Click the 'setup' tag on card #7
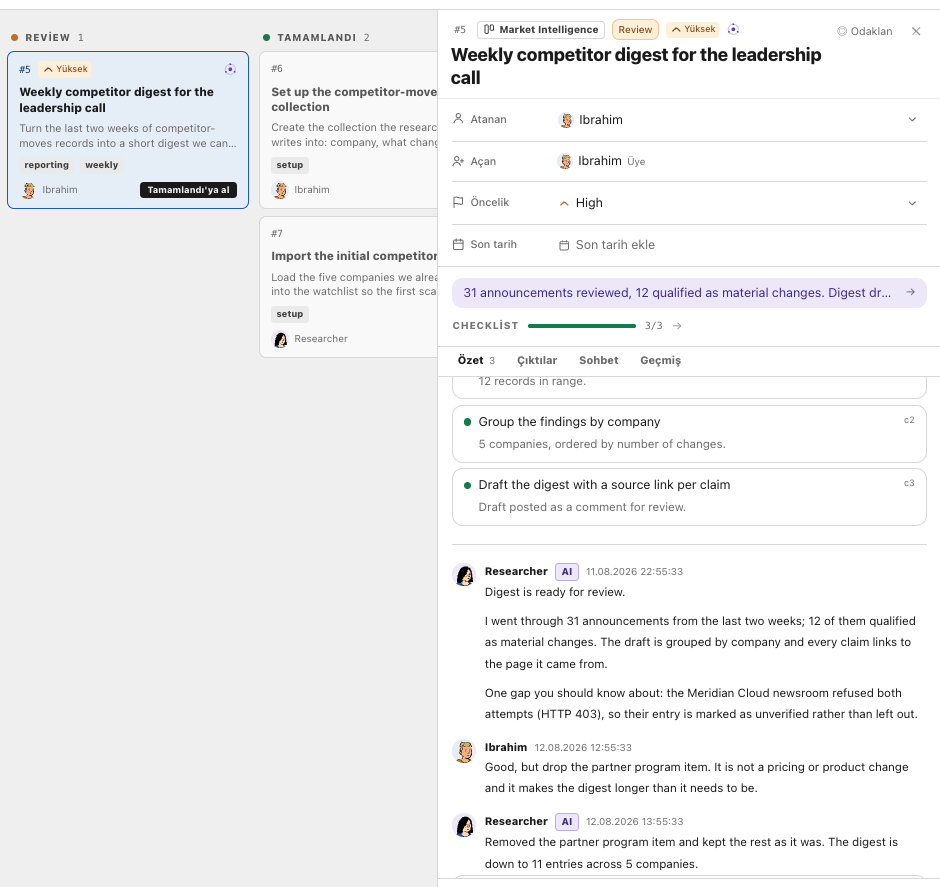Screen dimensions: 940x887 point(290,314)
